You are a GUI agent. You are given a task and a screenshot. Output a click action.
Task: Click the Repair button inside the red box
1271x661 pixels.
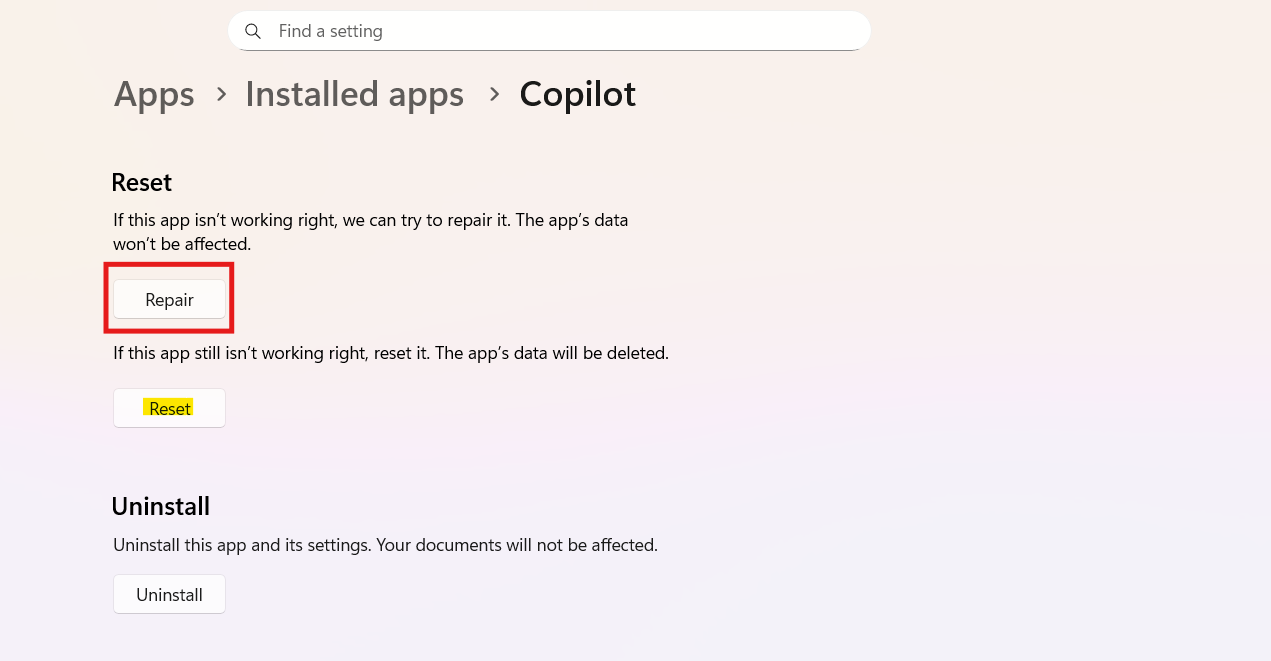coord(169,299)
